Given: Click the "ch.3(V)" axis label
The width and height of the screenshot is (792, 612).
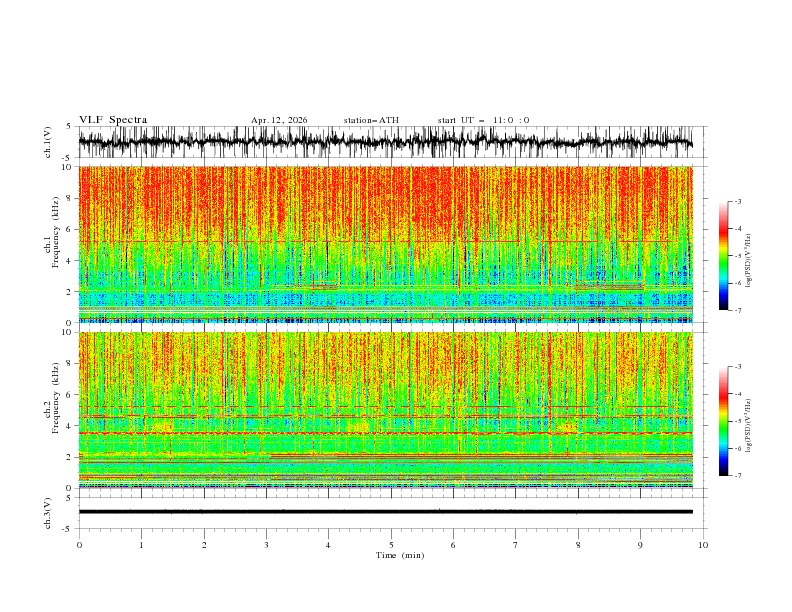Looking at the screenshot, I should tap(47, 513).
